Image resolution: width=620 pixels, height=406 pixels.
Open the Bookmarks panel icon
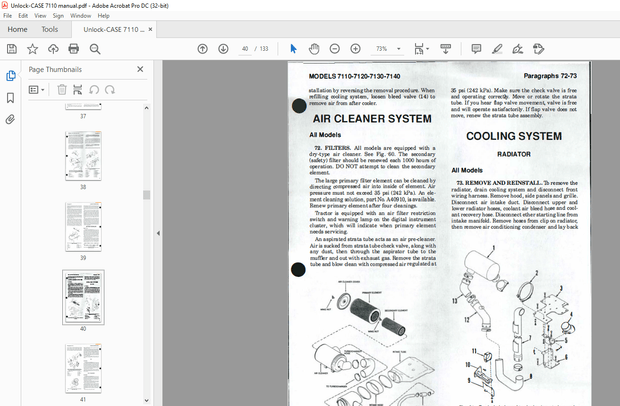pos(11,98)
